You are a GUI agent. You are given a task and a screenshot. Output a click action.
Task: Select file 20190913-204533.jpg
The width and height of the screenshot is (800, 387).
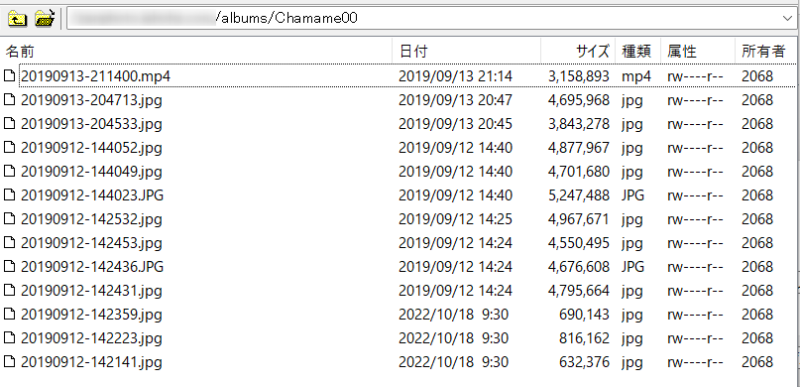pyautogui.click(x=91, y=124)
